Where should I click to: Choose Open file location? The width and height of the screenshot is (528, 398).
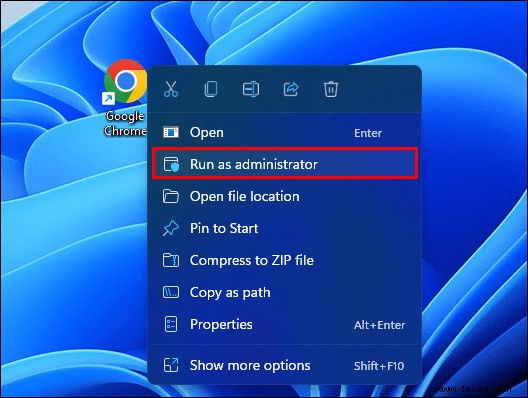tap(285, 196)
